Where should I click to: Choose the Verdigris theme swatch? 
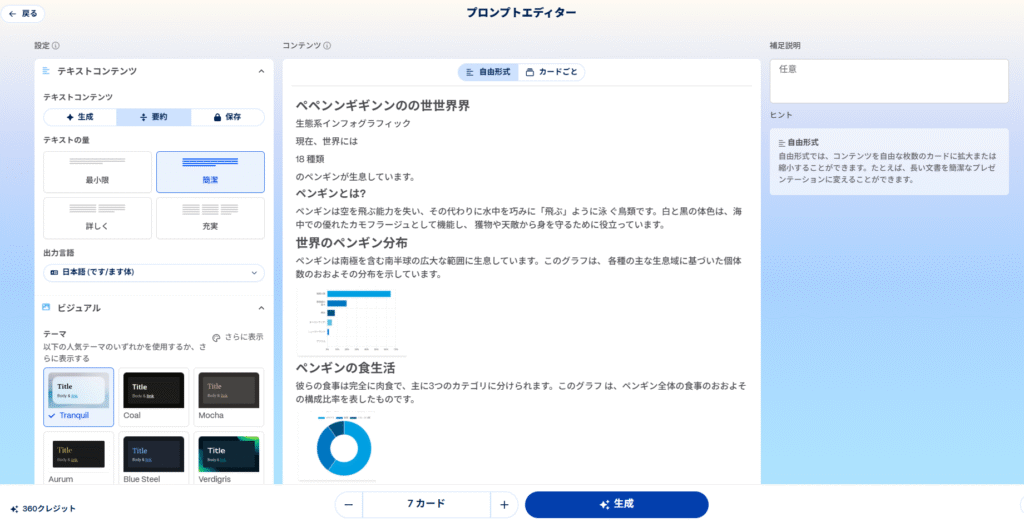click(228, 456)
